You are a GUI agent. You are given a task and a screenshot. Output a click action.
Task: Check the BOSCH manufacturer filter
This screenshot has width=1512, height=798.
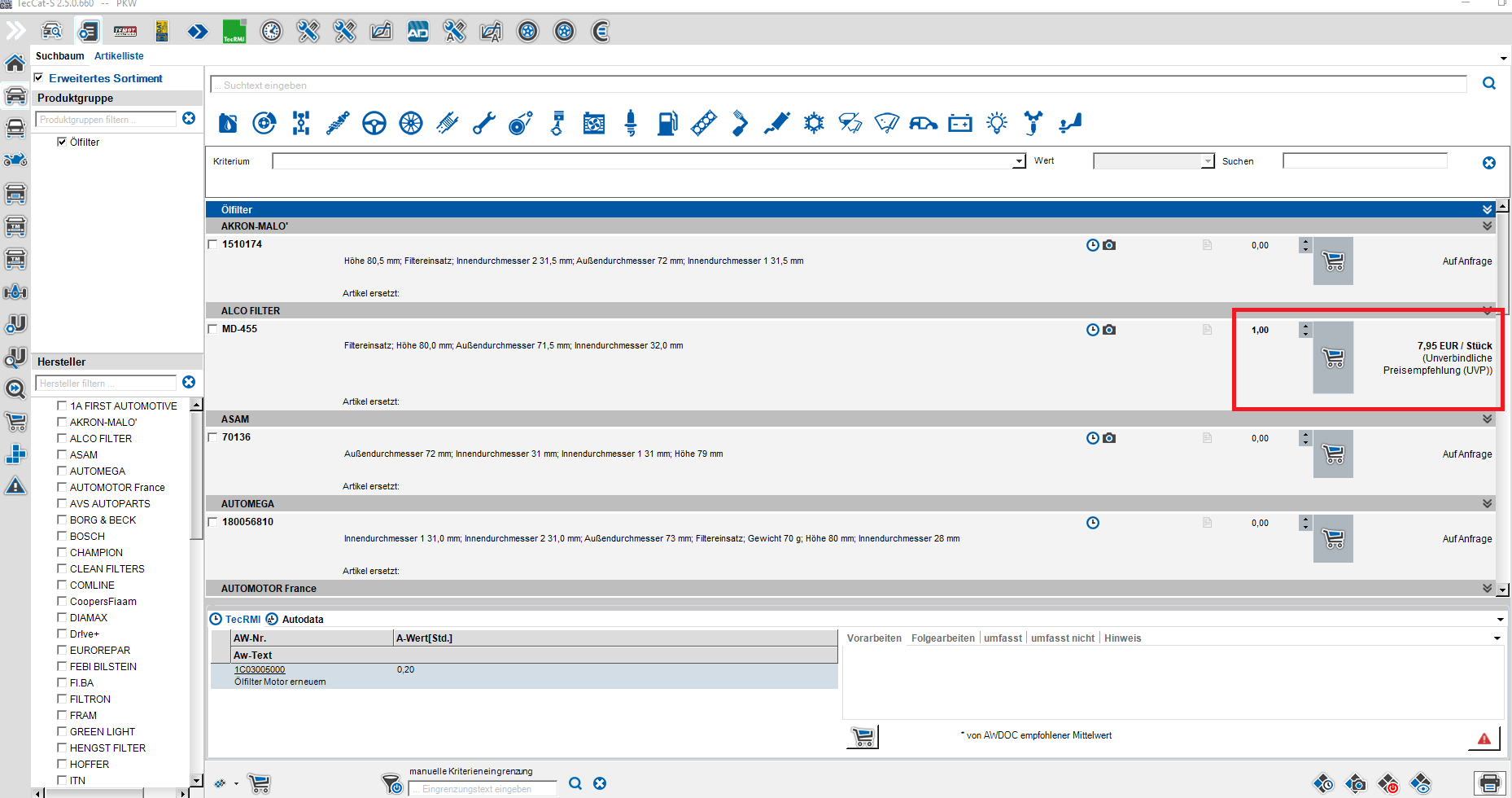[62, 536]
